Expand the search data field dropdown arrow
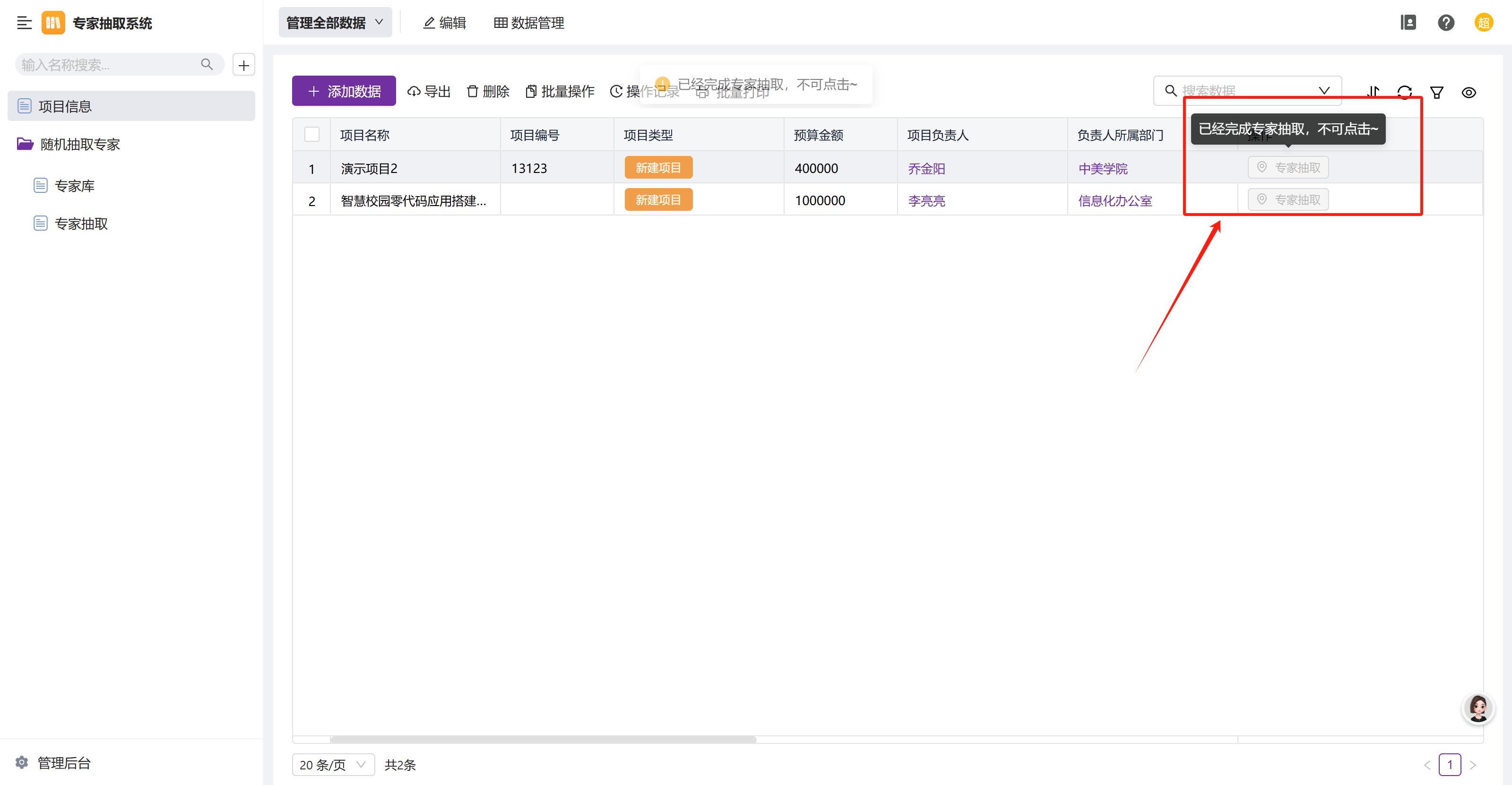This screenshot has width=1512, height=785. coord(1323,91)
